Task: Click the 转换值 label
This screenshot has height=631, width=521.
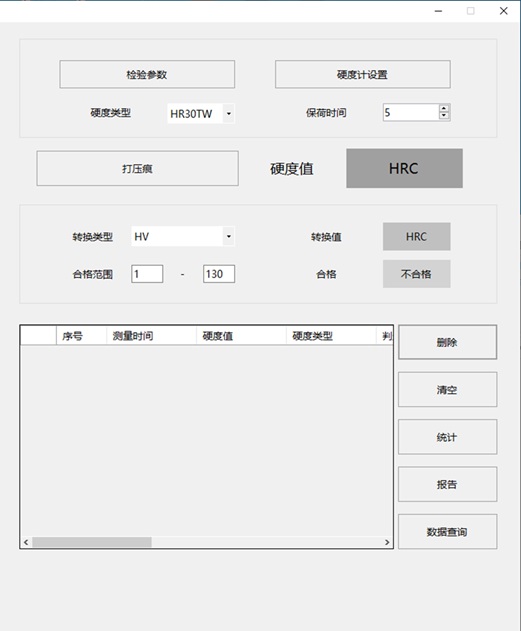Action: [326, 237]
